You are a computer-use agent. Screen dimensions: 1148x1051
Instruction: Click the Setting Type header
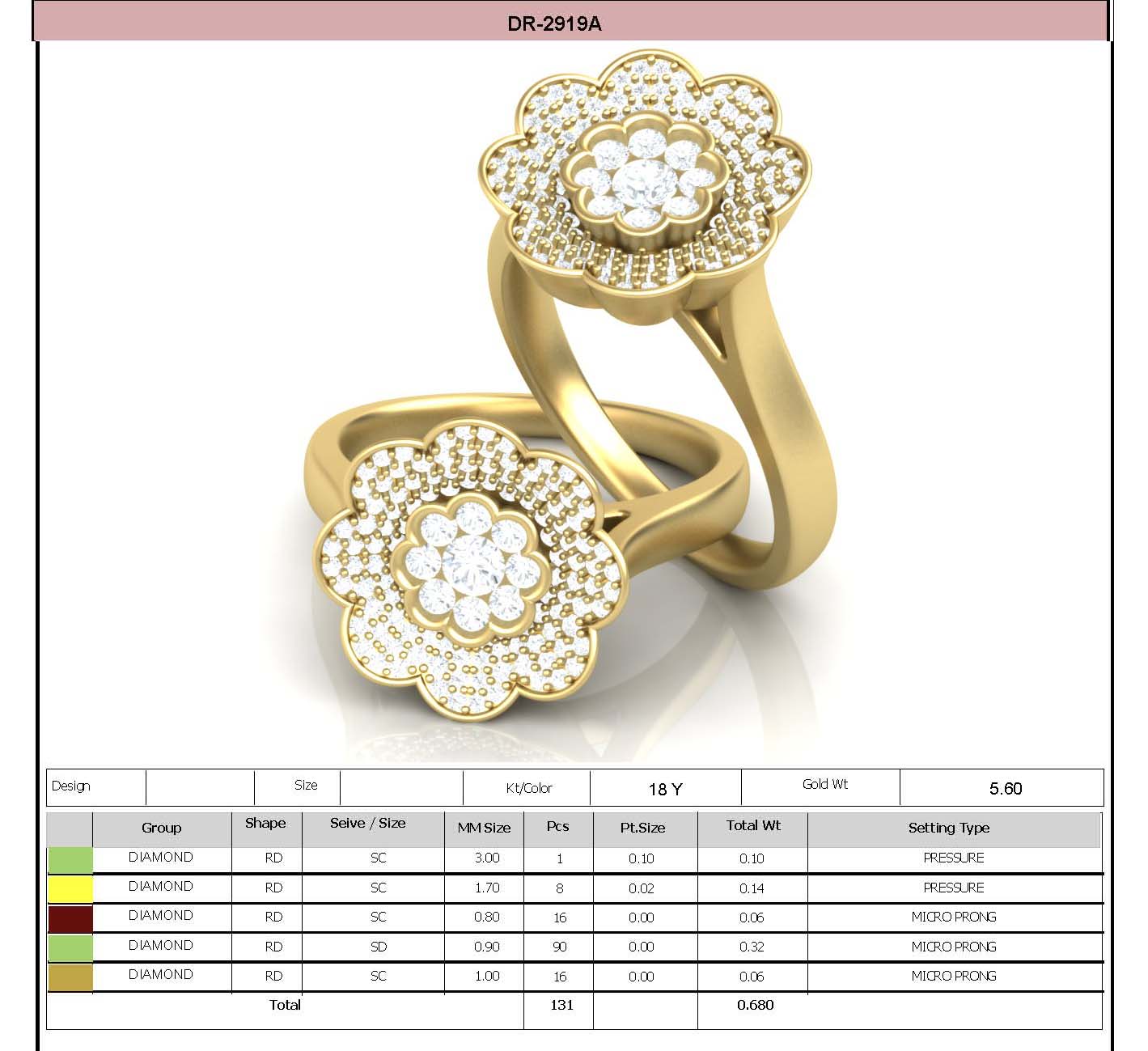[x=951, y=828]
